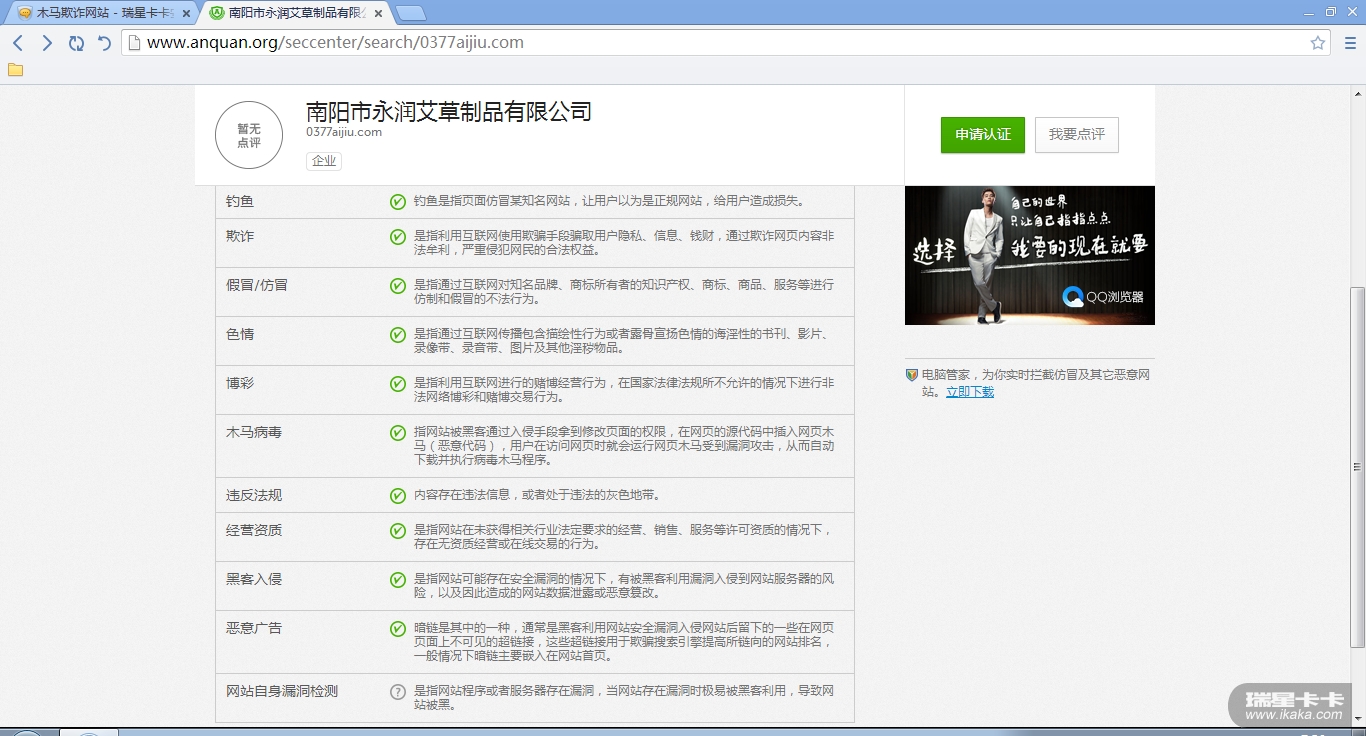The width and height of the screenshot is (1366, 736).
Task: Click the 暂无点评 rating circle
Action: (249, 135)
